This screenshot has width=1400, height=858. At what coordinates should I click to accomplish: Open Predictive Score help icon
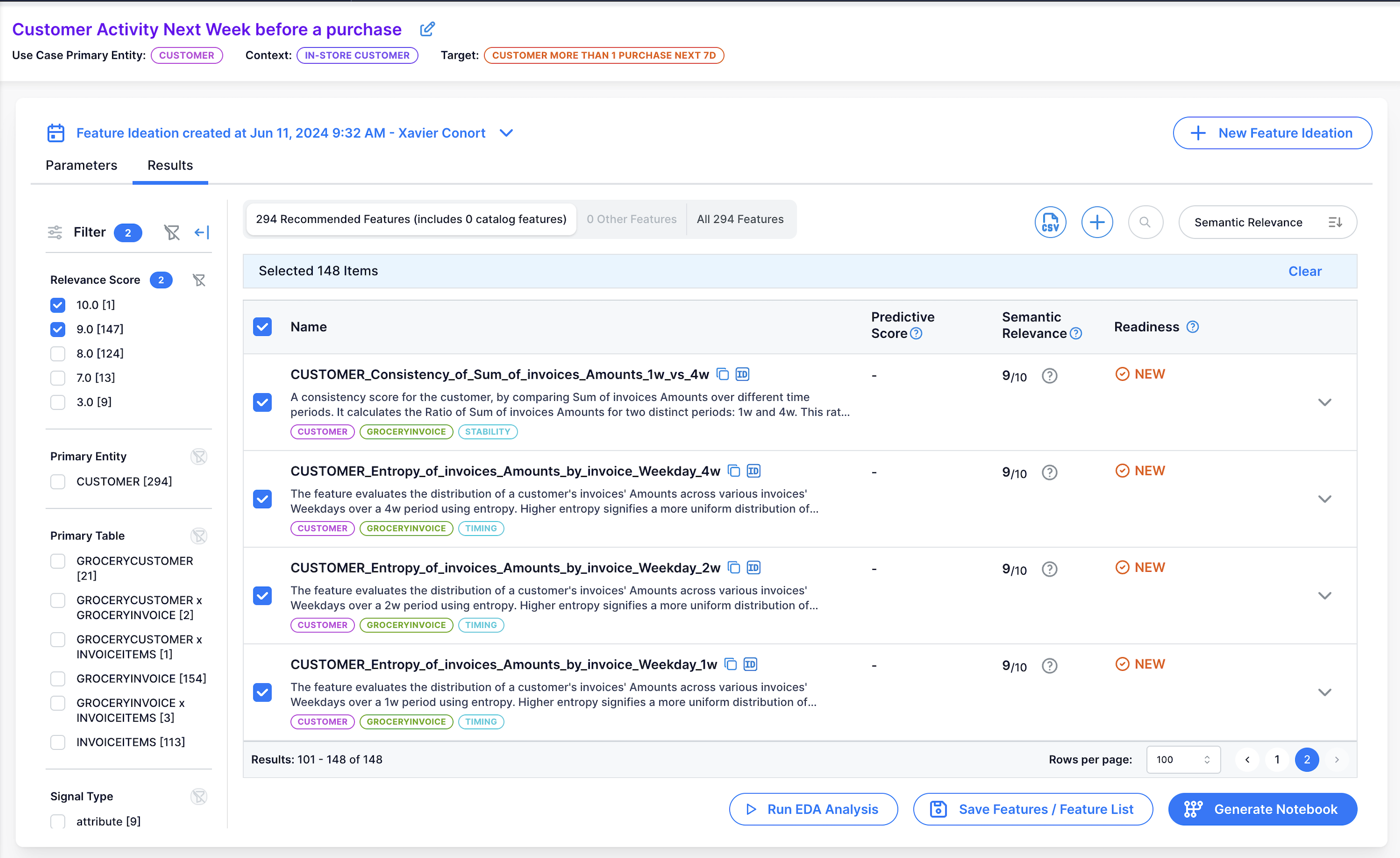click(916, 333)
